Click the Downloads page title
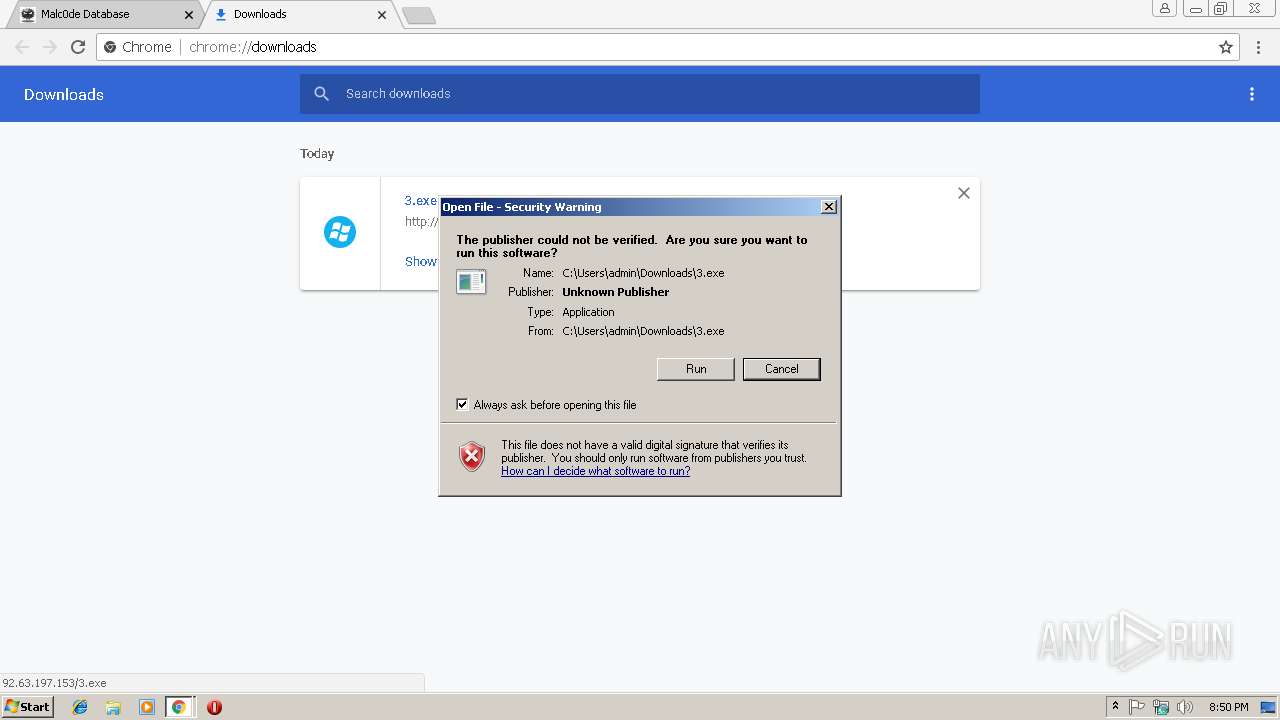Screen dimensions: 1280x720 pos(64,94)
